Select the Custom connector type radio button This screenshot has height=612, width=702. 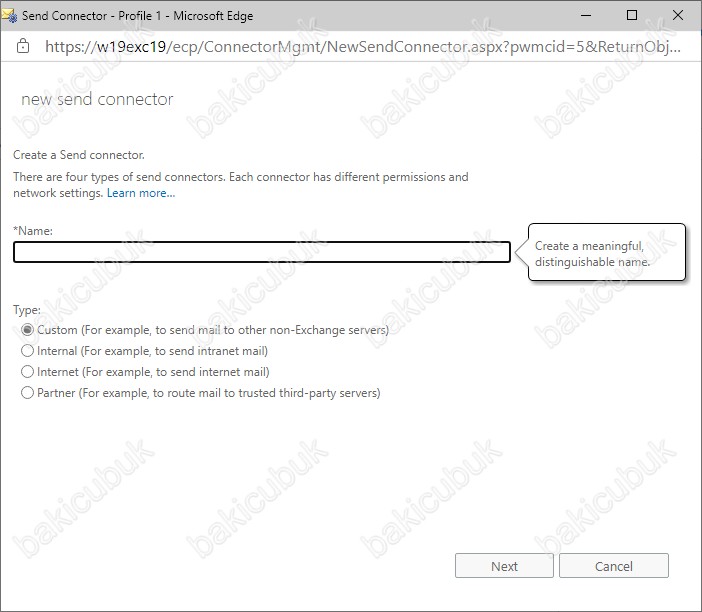point(27,330)
